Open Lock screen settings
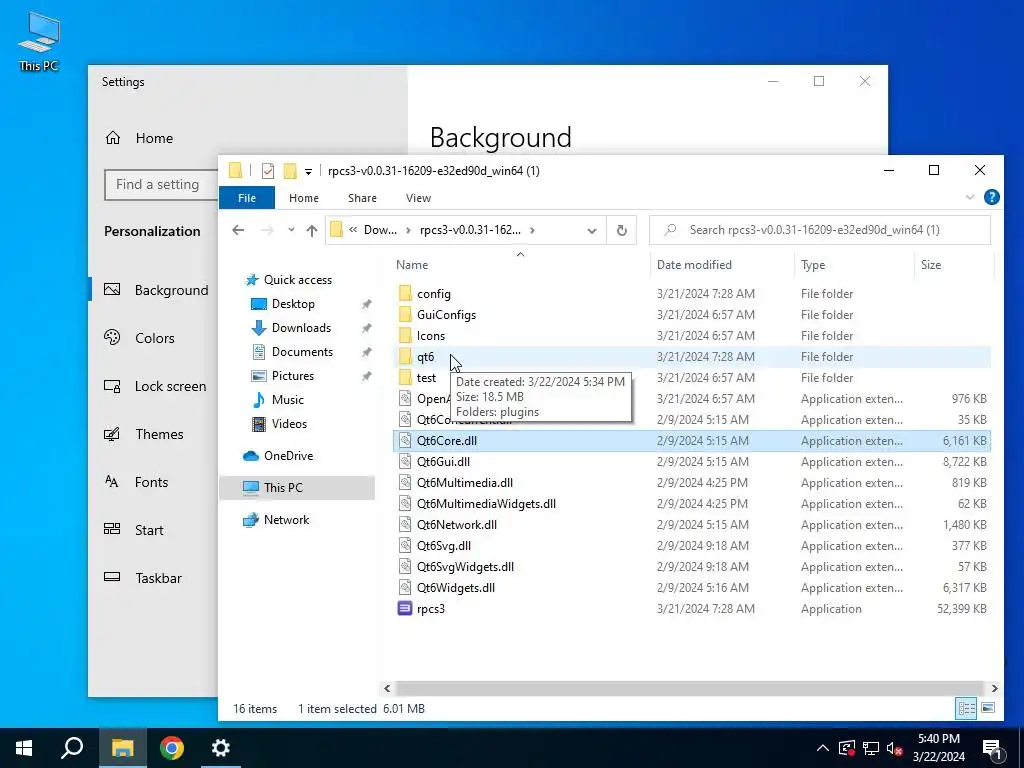Image resolution: width=1024 pixels, height=768 pixels. pyautogui.click(x=155, y=386)
